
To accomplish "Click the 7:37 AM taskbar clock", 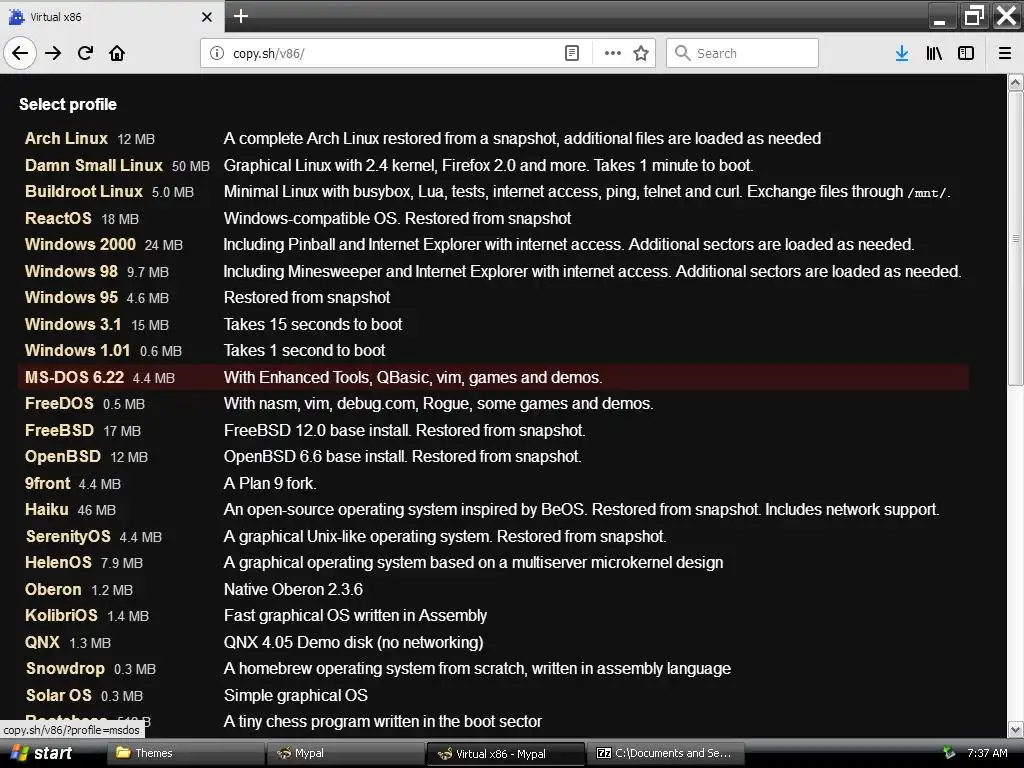I will [x=987, y=753].
